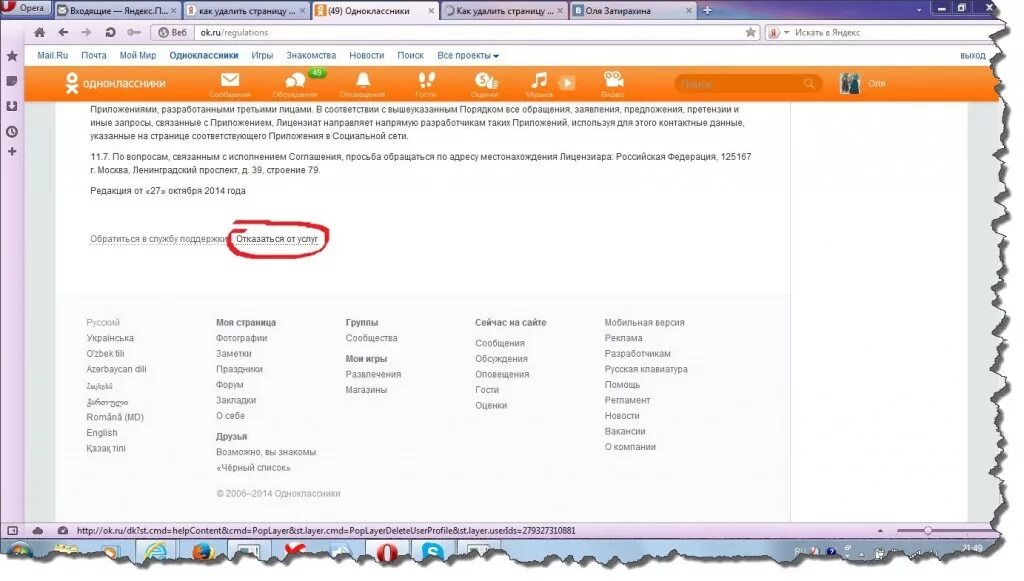1024x581 pixels.
Task: Open the Знакомства link
Action: coord(311,55)
